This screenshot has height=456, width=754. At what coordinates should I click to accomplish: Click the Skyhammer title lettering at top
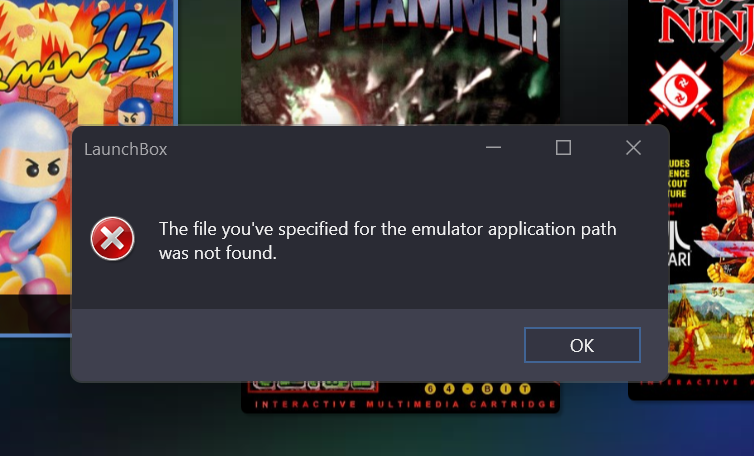coord(400,26)
